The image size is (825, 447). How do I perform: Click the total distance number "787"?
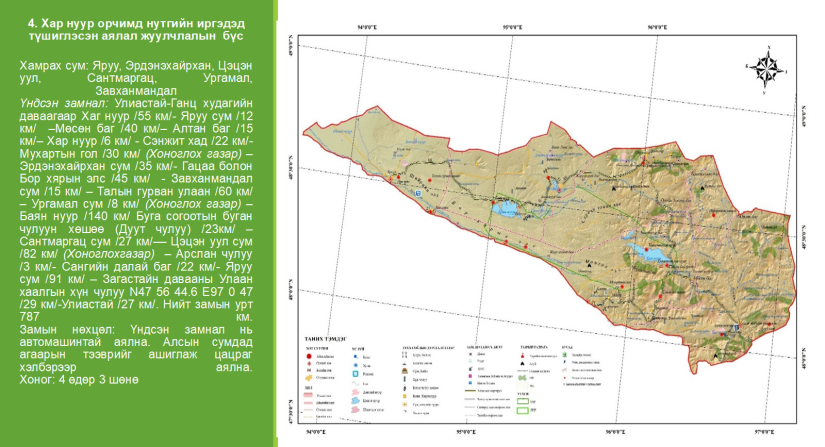tap(30, 315)
